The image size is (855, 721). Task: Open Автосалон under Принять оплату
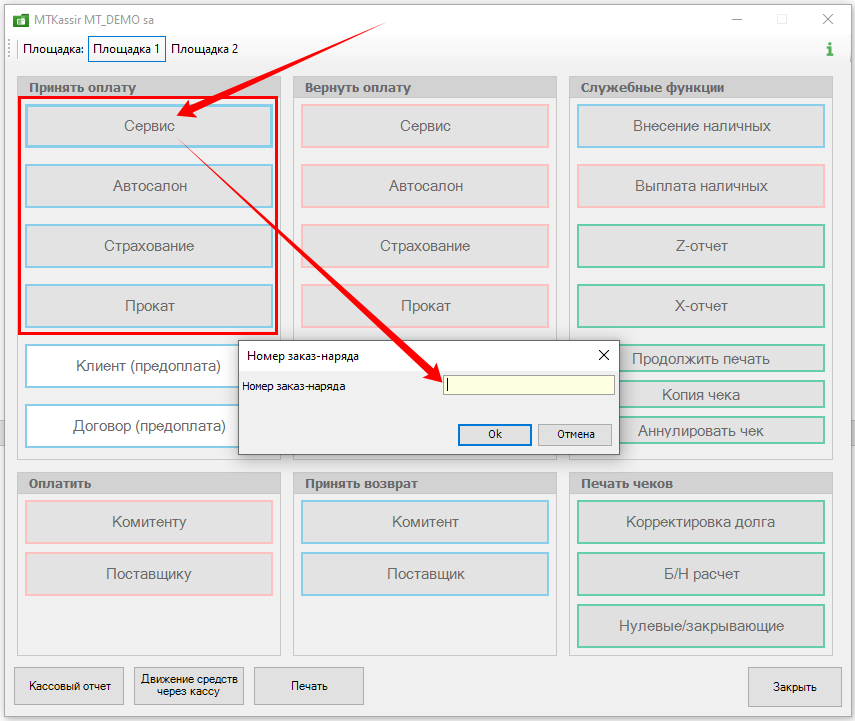(149, 186)
